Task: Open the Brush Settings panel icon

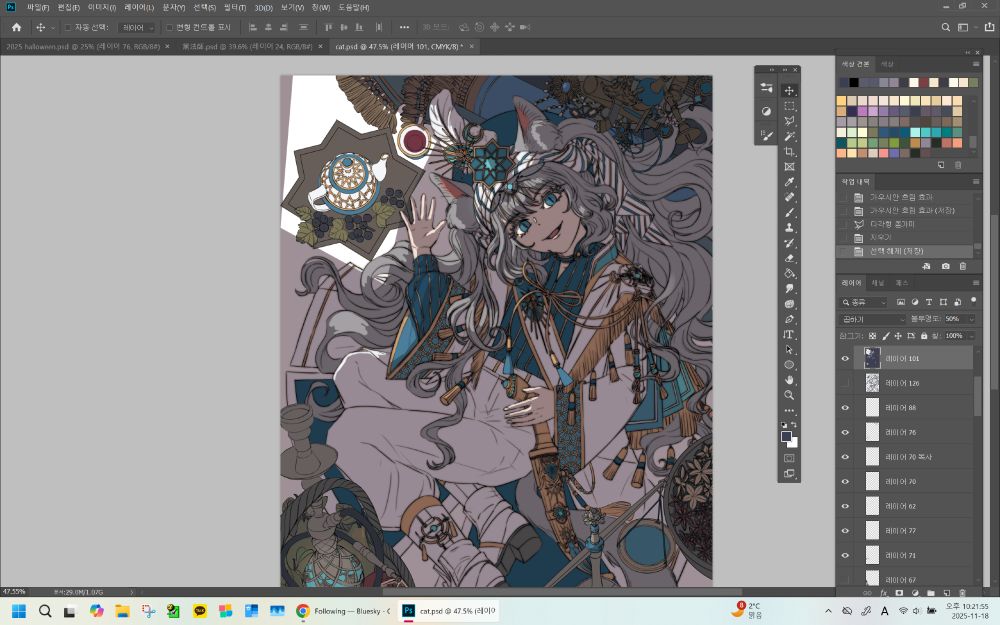Action: pyautogui.click(x=766, y=135)
